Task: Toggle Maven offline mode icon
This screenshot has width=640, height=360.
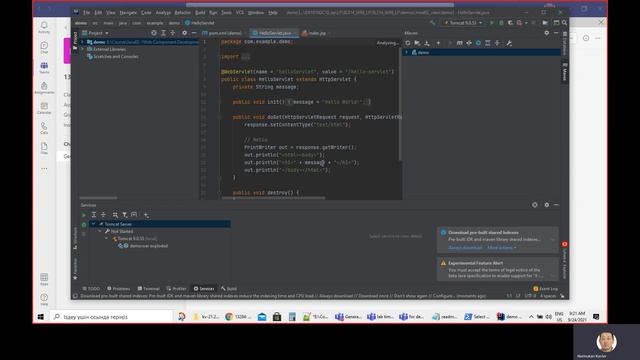Action: tap(469, 43)
